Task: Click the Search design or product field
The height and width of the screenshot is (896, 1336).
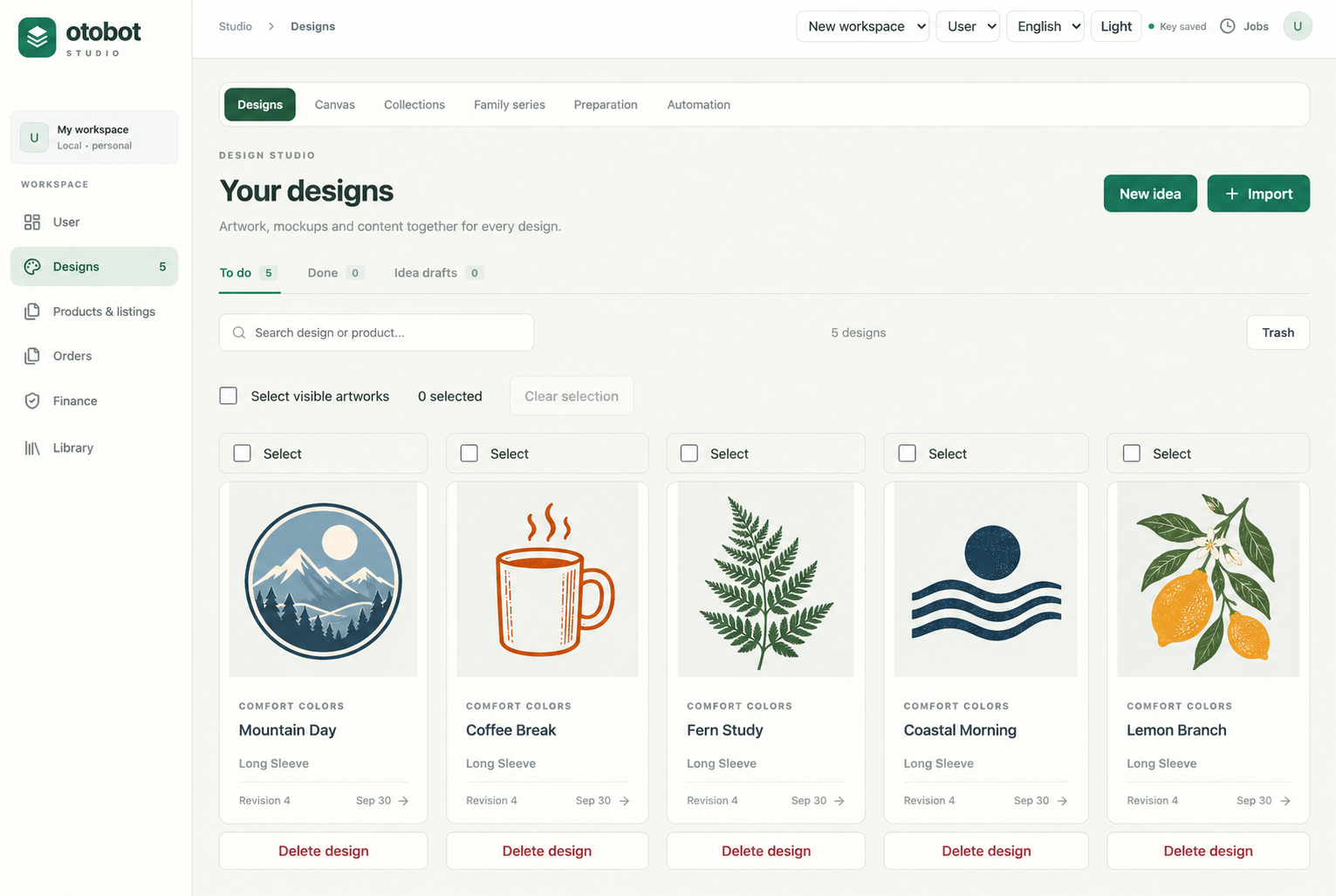Action: coord(376,332)
